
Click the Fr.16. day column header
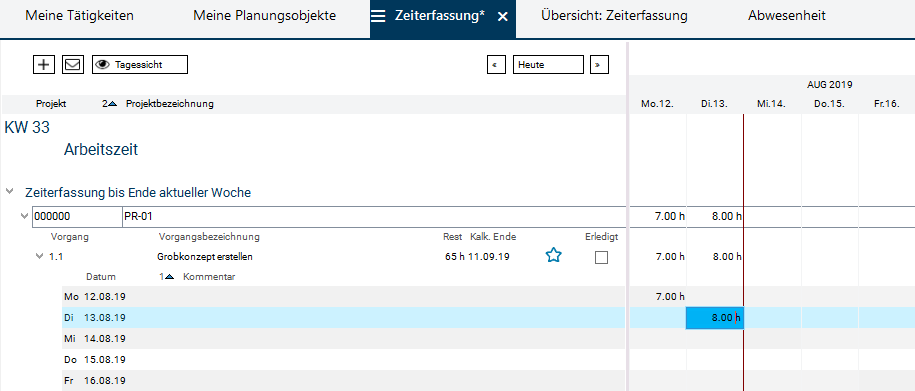(886, 104)
